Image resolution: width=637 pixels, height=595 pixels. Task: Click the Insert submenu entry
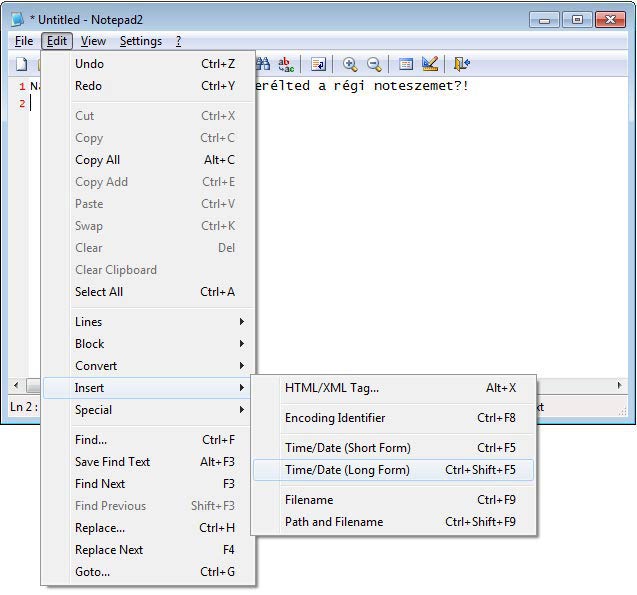(146, 388)
